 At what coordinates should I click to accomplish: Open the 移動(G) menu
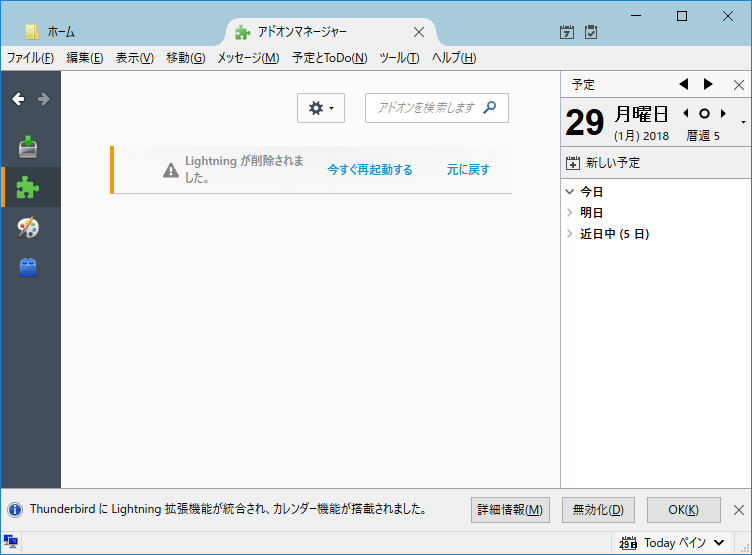pos(186,58)
